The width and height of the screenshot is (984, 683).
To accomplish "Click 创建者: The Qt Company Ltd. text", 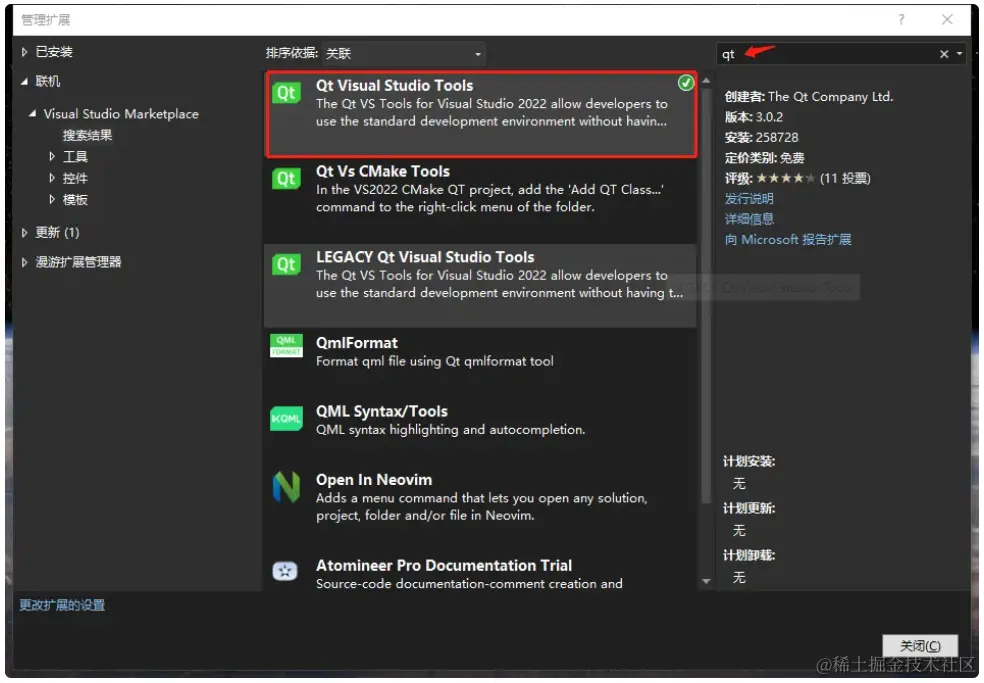I will pos(808,97).
